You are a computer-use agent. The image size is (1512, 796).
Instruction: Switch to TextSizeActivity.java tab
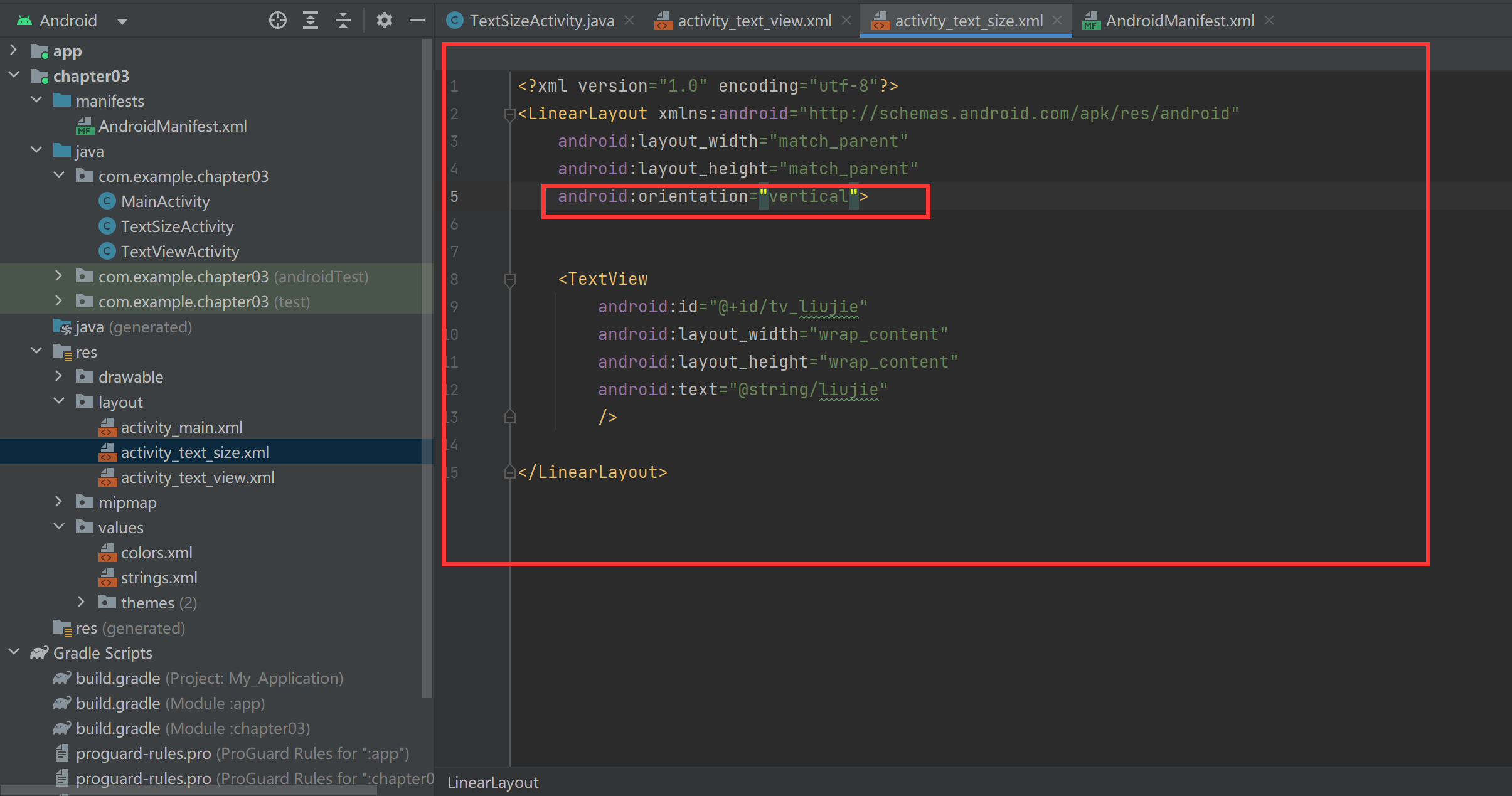point(542,21)
